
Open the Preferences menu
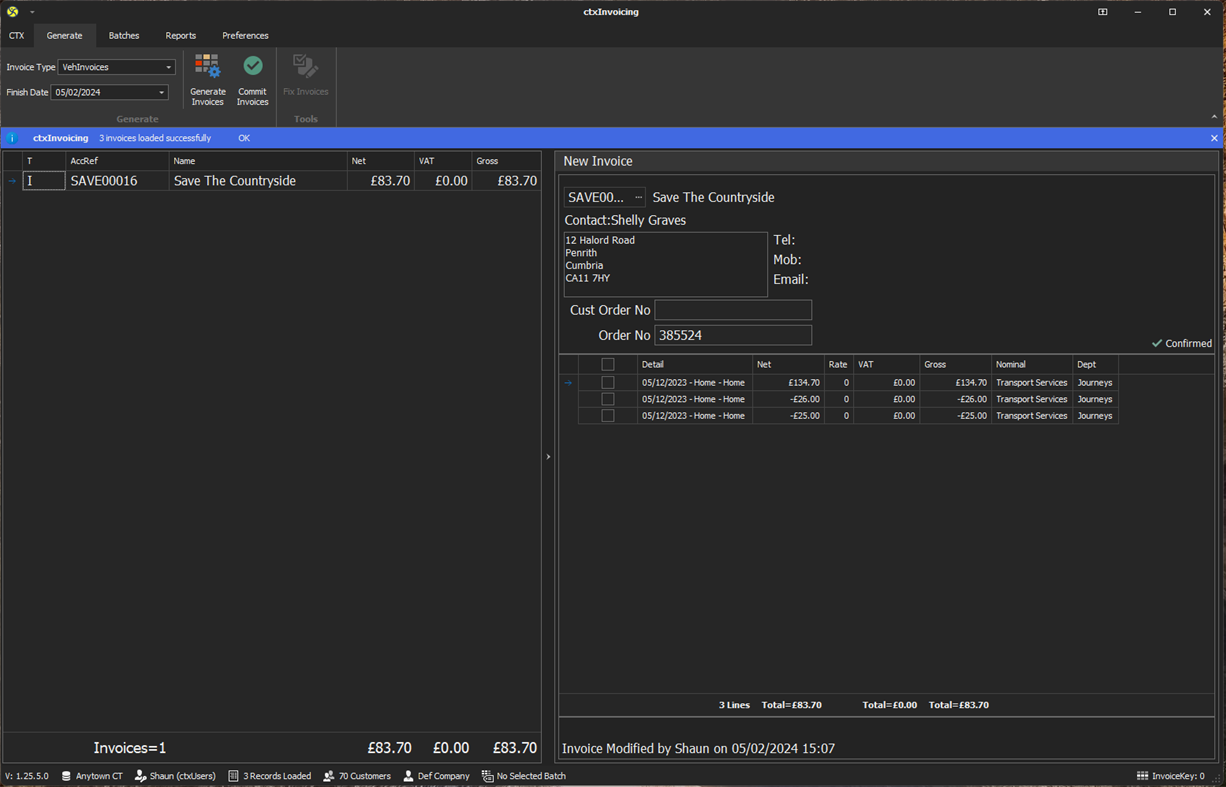click(x=245, y=35)
